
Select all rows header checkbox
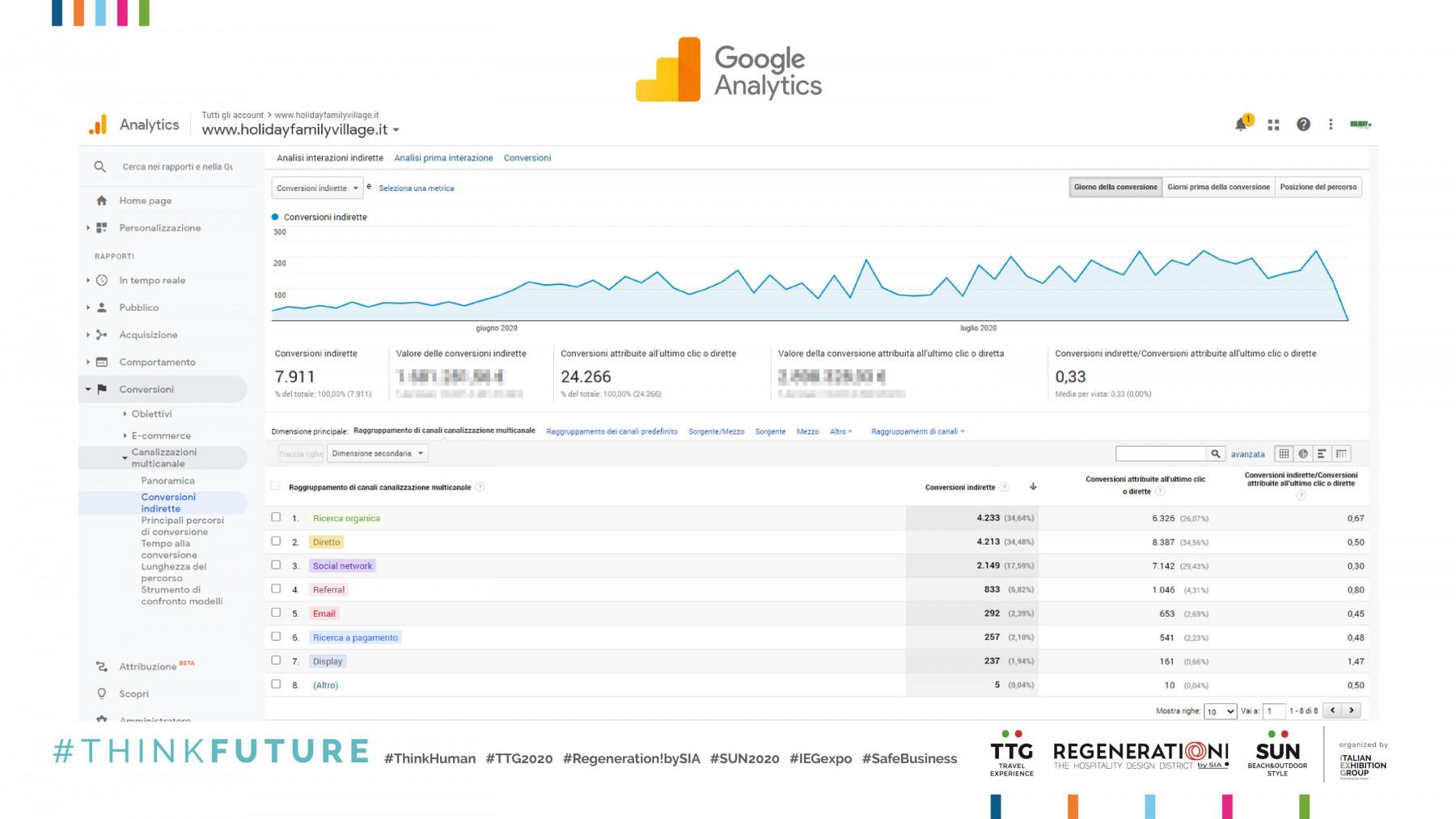275,486
